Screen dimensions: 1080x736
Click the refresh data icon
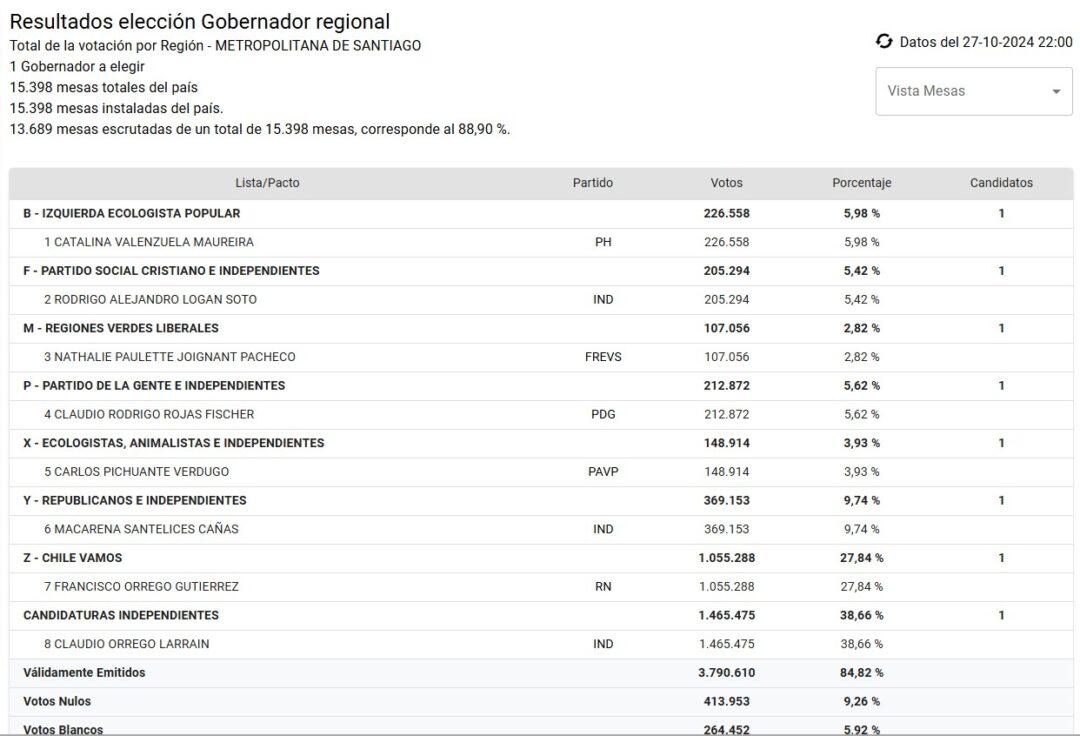point(884,41)
